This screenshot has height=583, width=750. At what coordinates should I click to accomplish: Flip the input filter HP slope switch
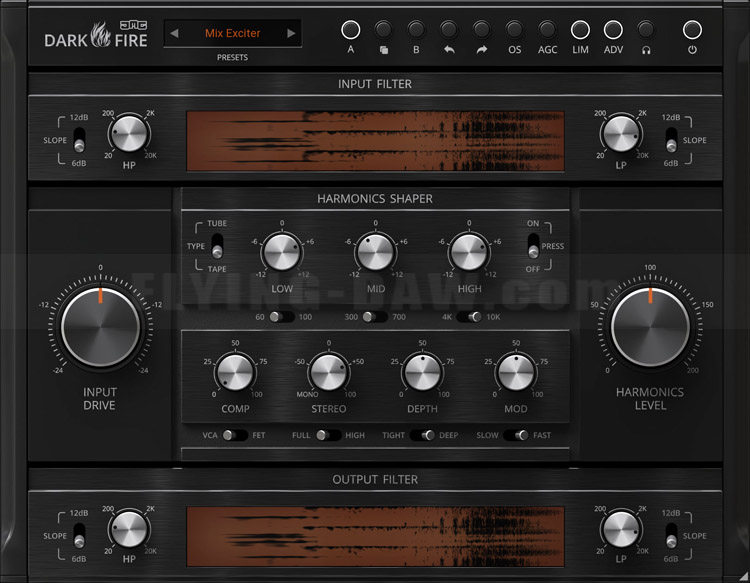click(79, 140)
